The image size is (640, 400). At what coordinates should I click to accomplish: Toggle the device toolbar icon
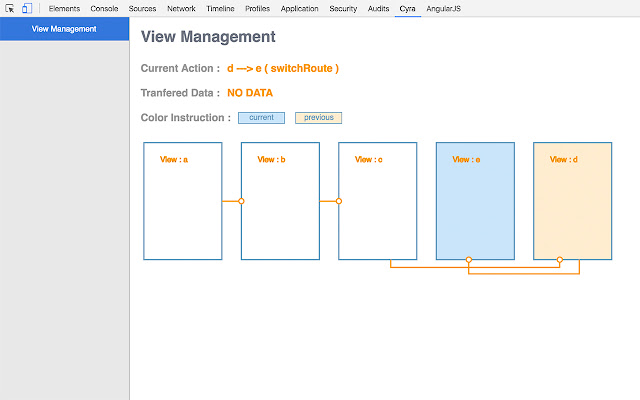[27, 8]
